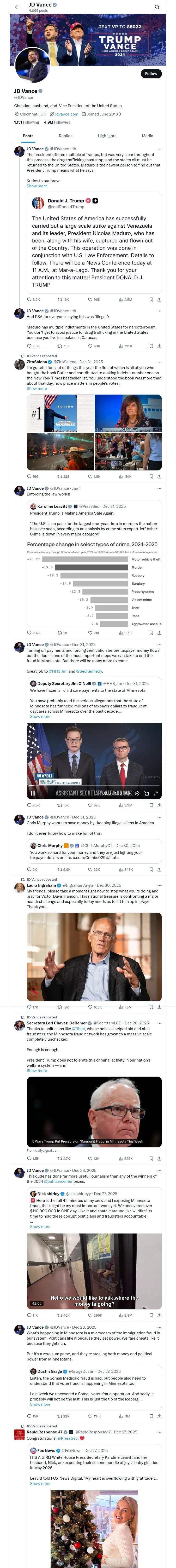Open fullscreen on the Jim O'Neill video
Screen dimensions: 176x1568
click(156, 793)
